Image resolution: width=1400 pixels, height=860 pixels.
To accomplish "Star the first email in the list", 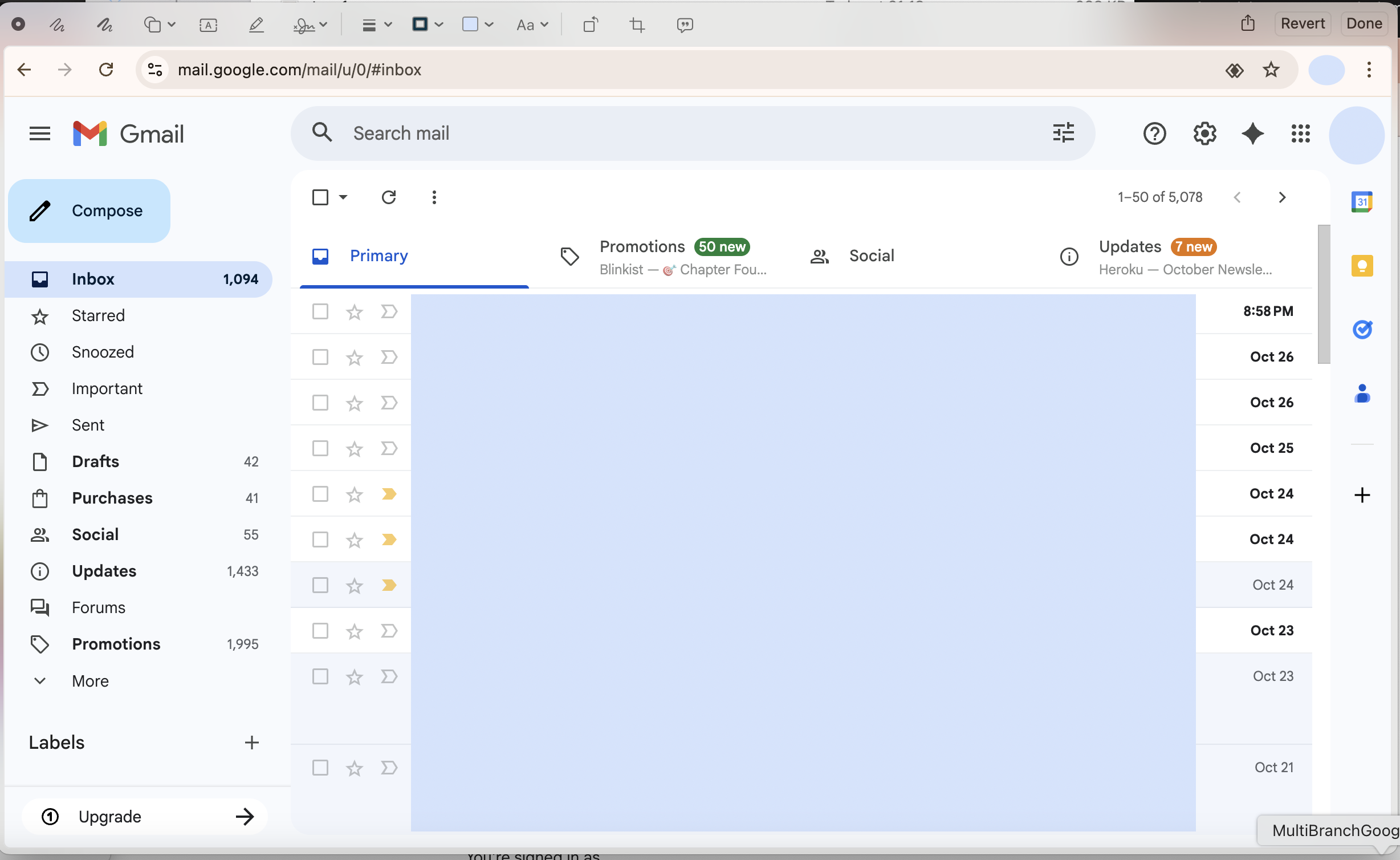I will [353, 311].
